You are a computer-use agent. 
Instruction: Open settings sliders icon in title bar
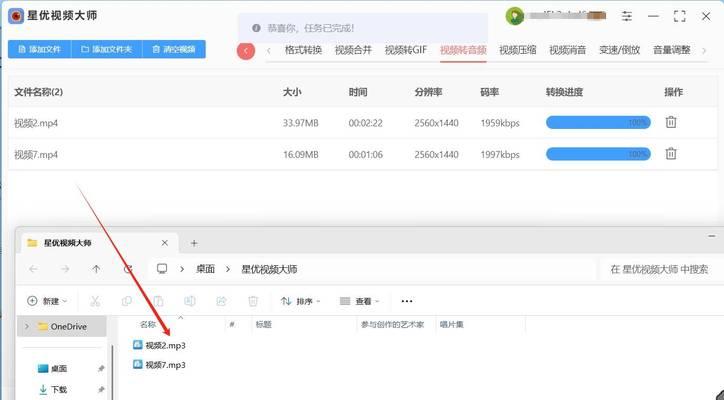(x=627, y=17)
